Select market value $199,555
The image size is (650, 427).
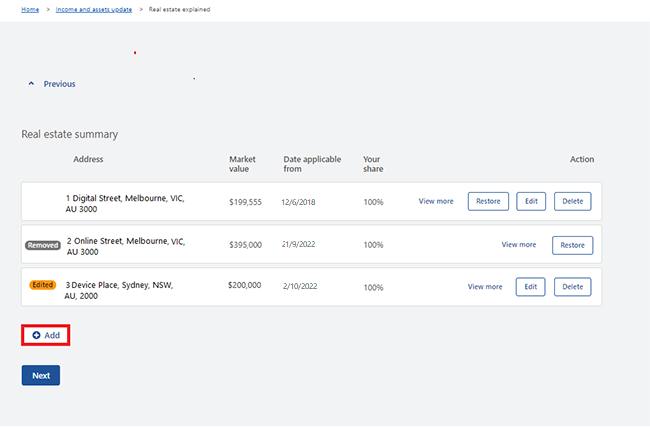coord(245,202)
